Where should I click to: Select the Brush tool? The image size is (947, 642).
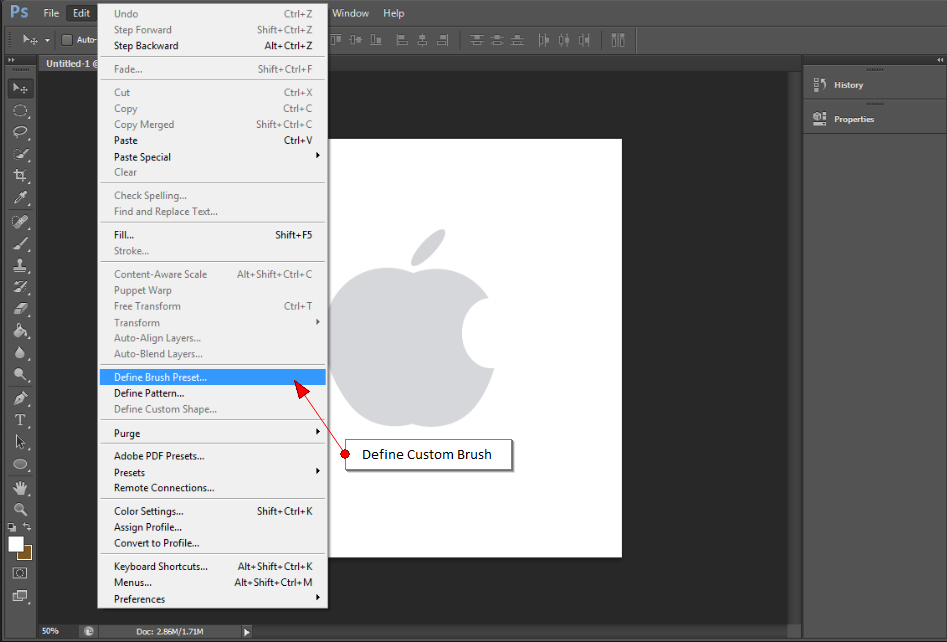(x=20, y=244)
